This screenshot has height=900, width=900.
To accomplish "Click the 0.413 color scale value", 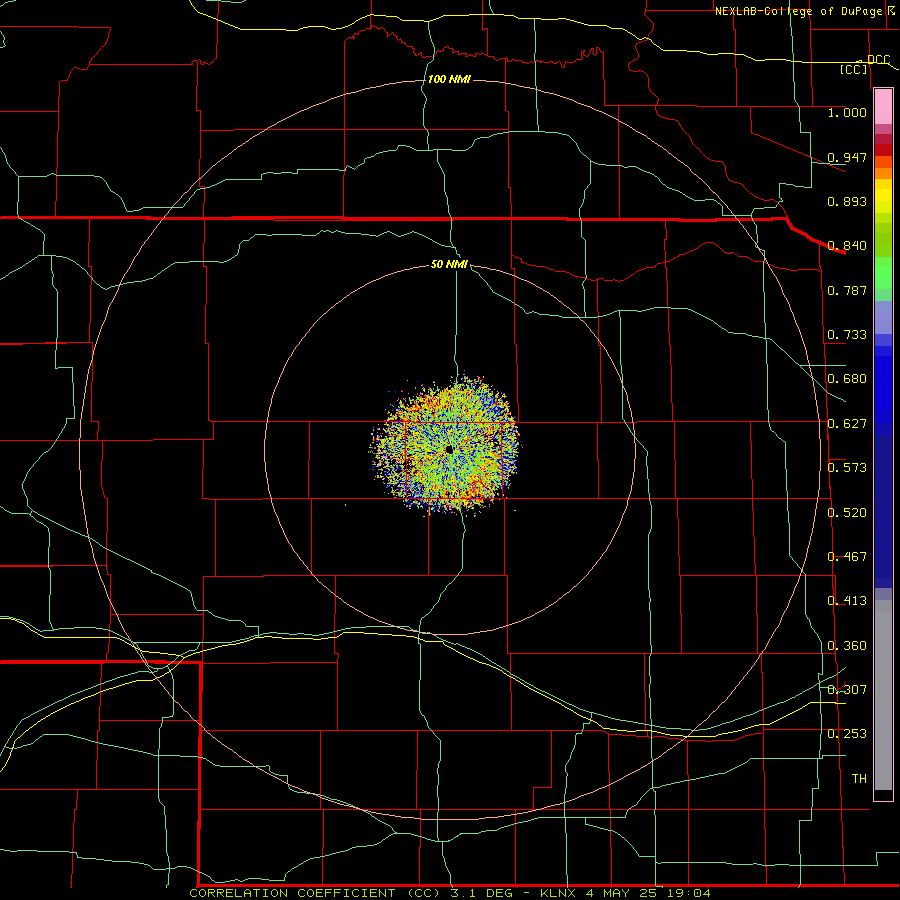I will pos(847,601).
